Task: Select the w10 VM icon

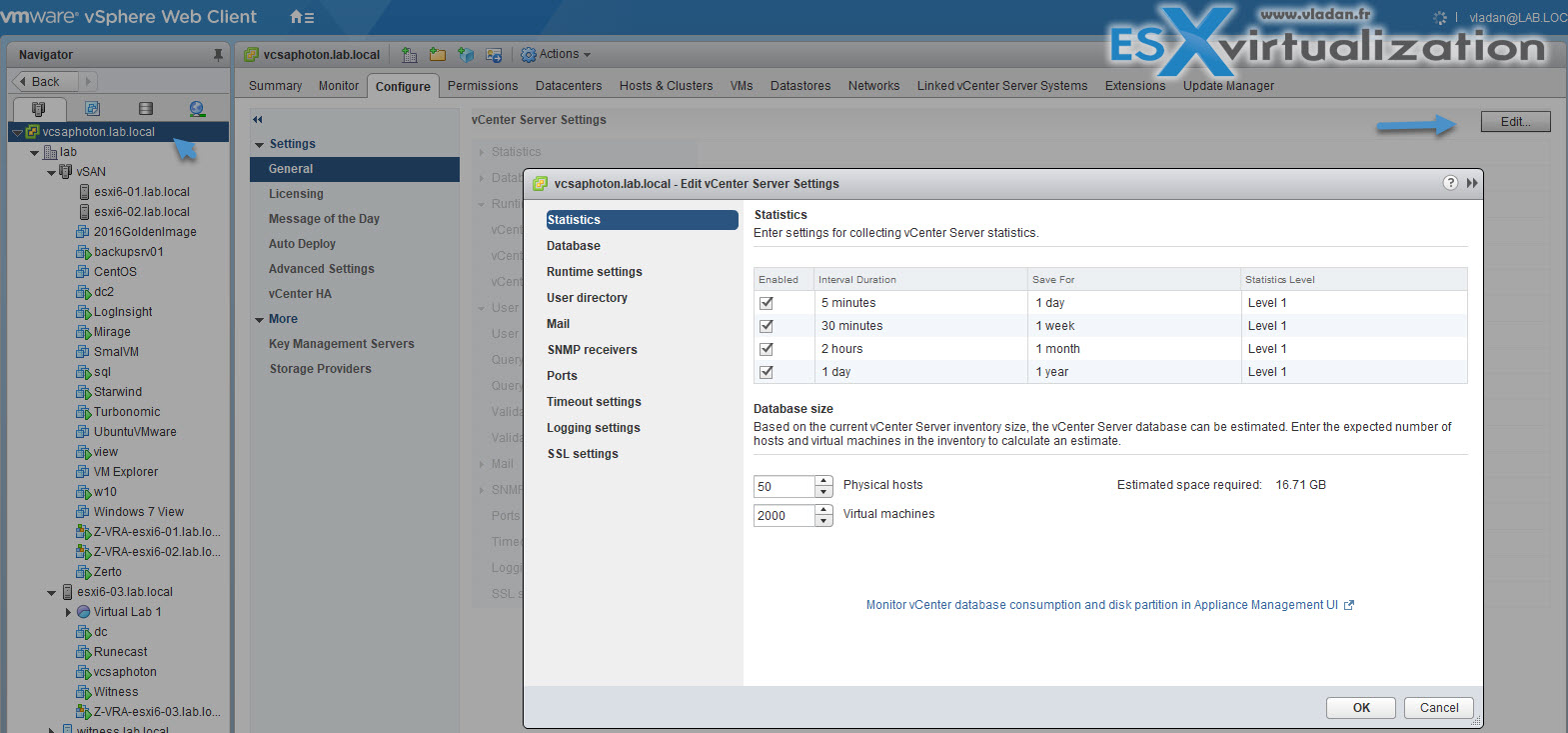Action: coord(83,492)
